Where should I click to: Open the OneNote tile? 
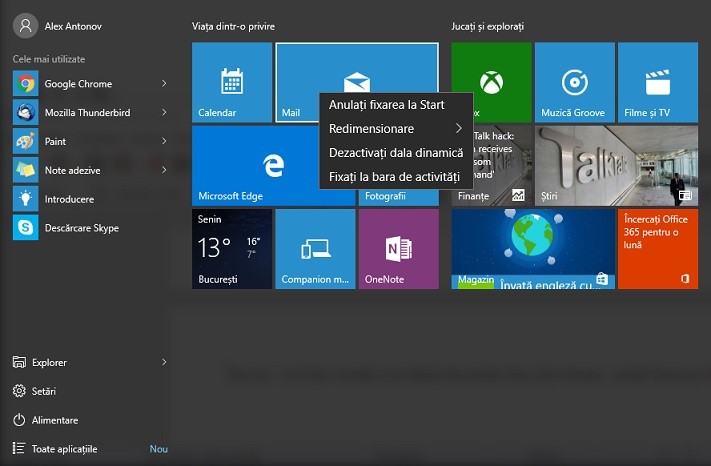click(x=399, y=249)
